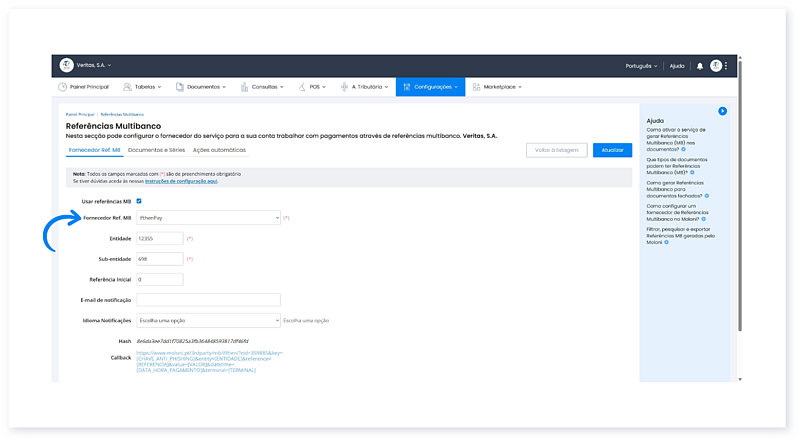Switch to Ações automáticas tab
Screen dimensions: 800x442
(x=219, y=150)
